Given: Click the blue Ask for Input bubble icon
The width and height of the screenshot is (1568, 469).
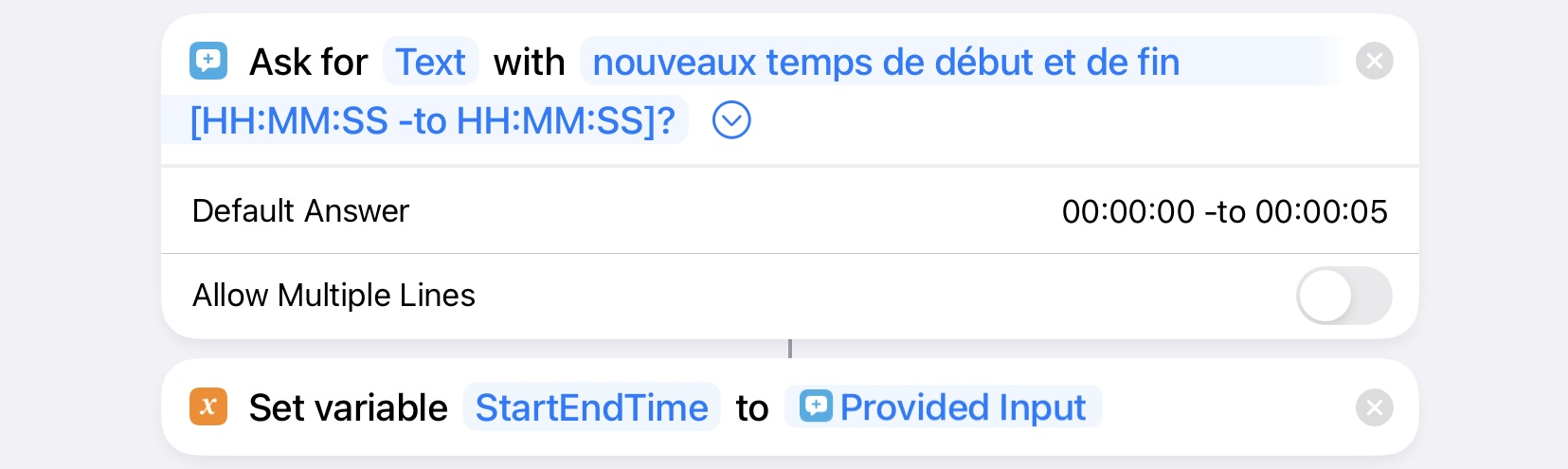Looking at the screenshot, I should point(208,61).
